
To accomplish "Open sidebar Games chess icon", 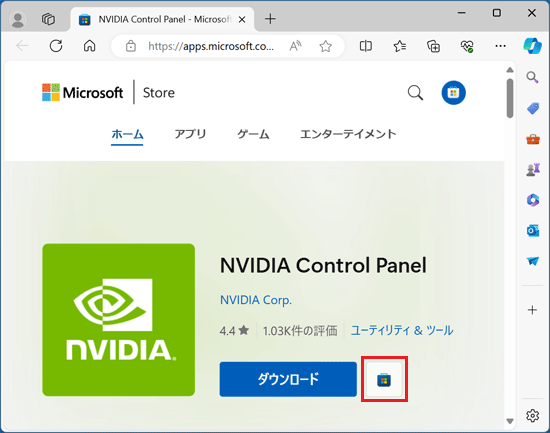I will tap(532, 170).
